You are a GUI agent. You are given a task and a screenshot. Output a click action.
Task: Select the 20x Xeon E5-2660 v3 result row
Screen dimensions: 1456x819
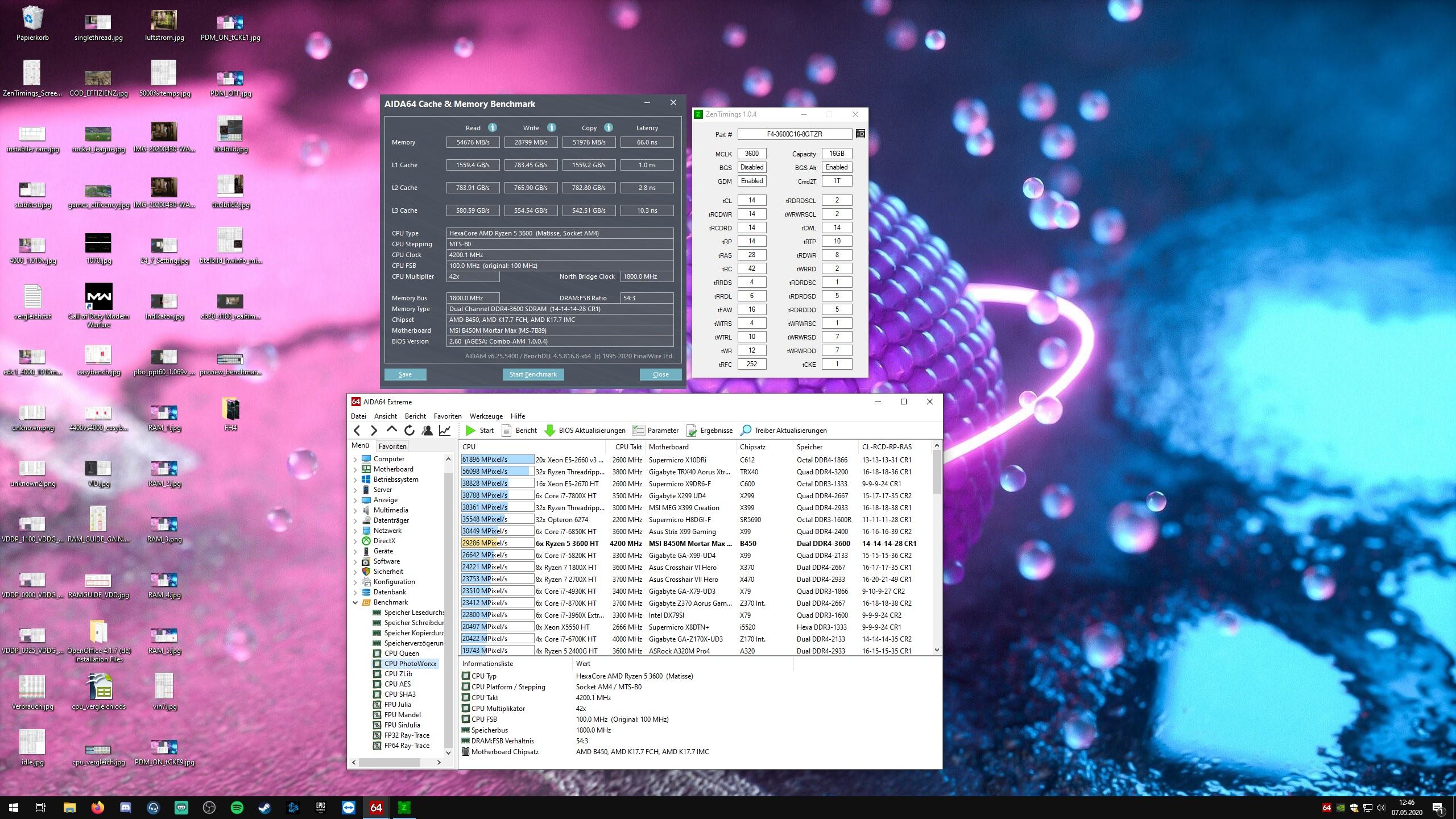(x=695, y=460)
